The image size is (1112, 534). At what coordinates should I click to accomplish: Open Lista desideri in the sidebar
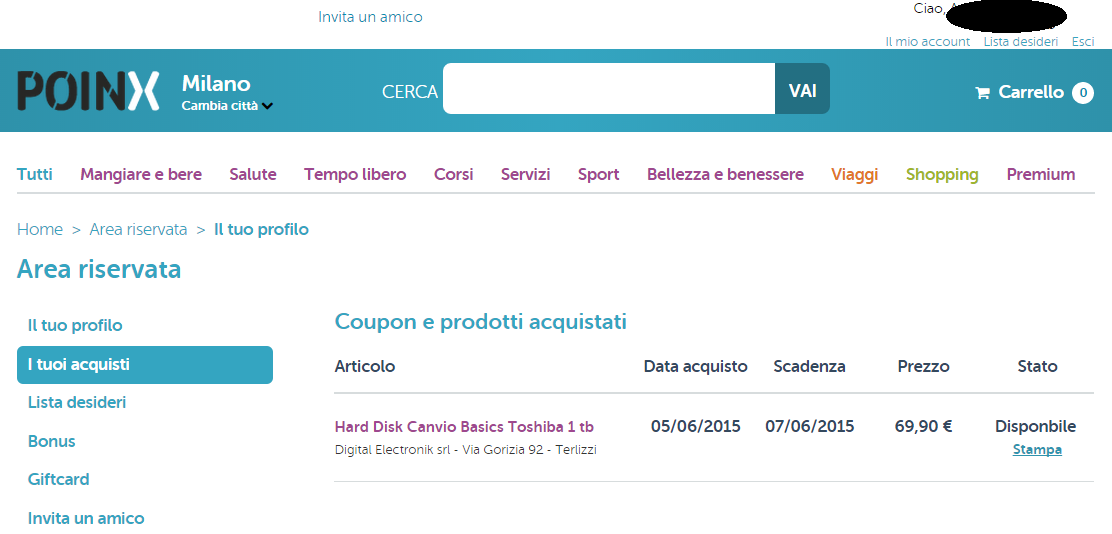77,403
